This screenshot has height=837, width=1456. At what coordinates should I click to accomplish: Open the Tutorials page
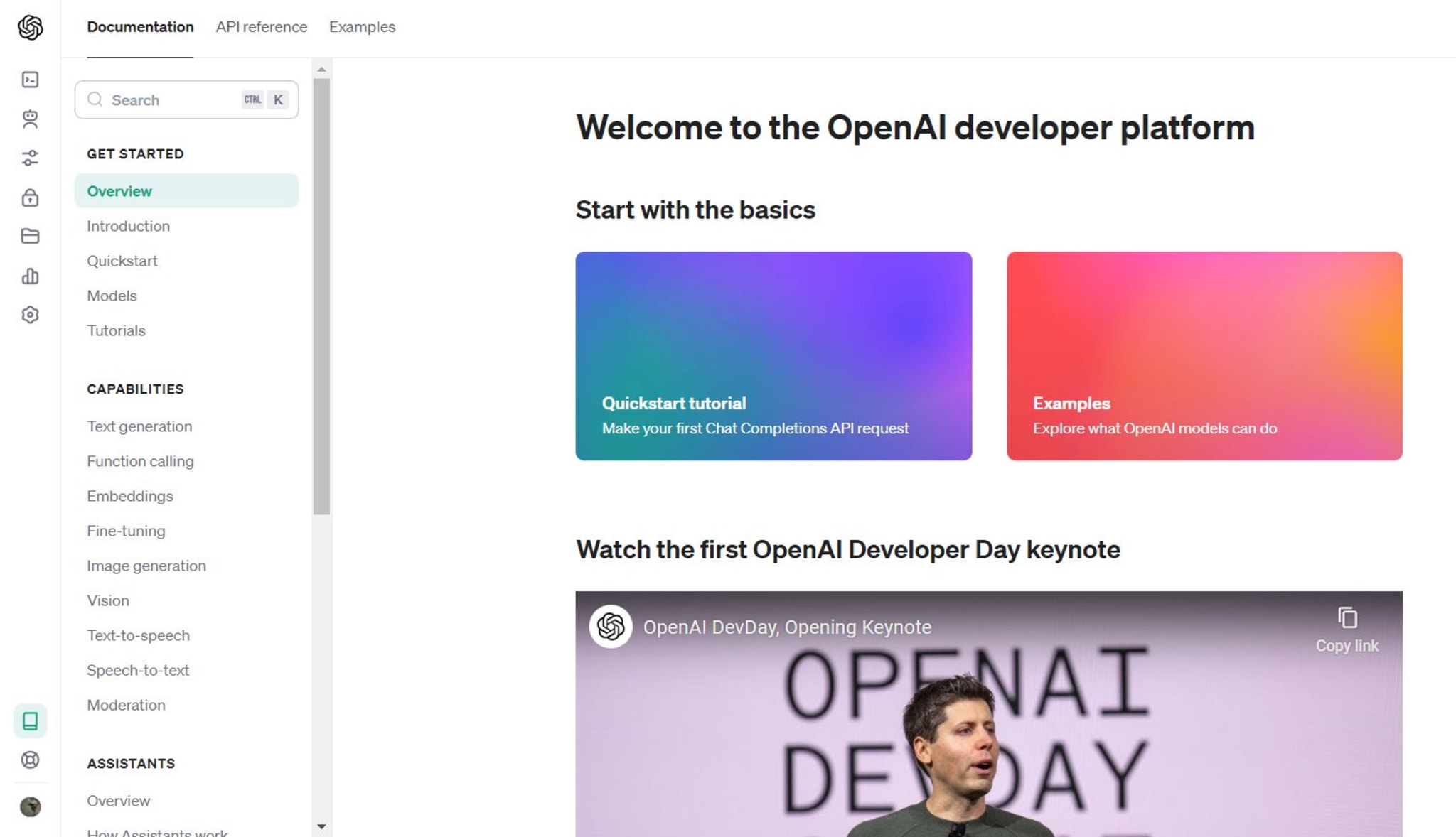(x=116, y=330)
